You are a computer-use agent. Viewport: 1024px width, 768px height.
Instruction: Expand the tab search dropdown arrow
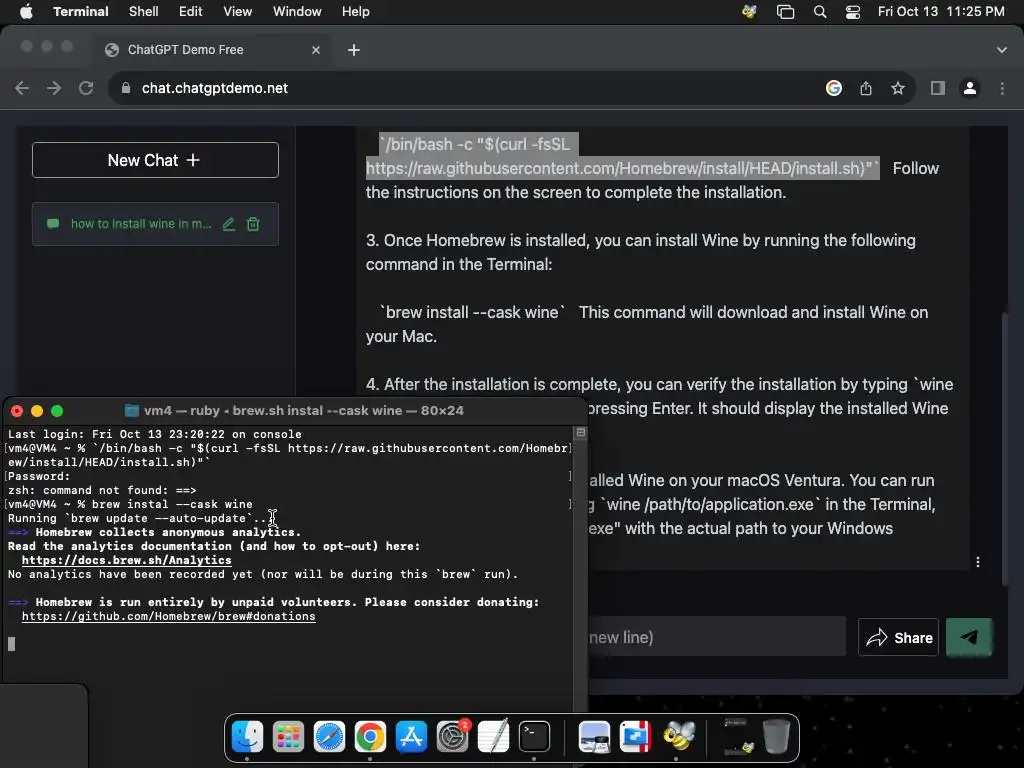(x=1002, y=50)
